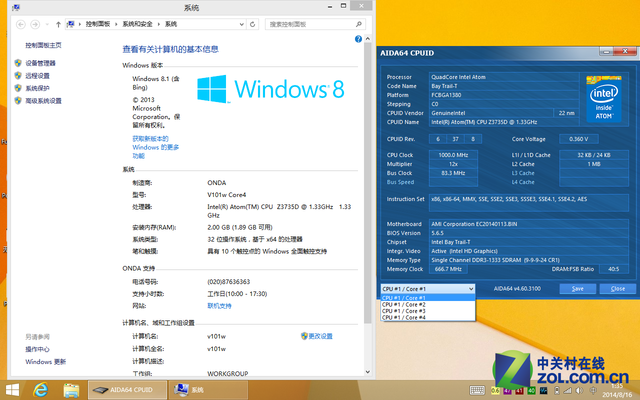Image resolution: width=640 pixels, height=400 pixels.
Task: Open address bar history dropdown
Action: [x=242, y=24]
